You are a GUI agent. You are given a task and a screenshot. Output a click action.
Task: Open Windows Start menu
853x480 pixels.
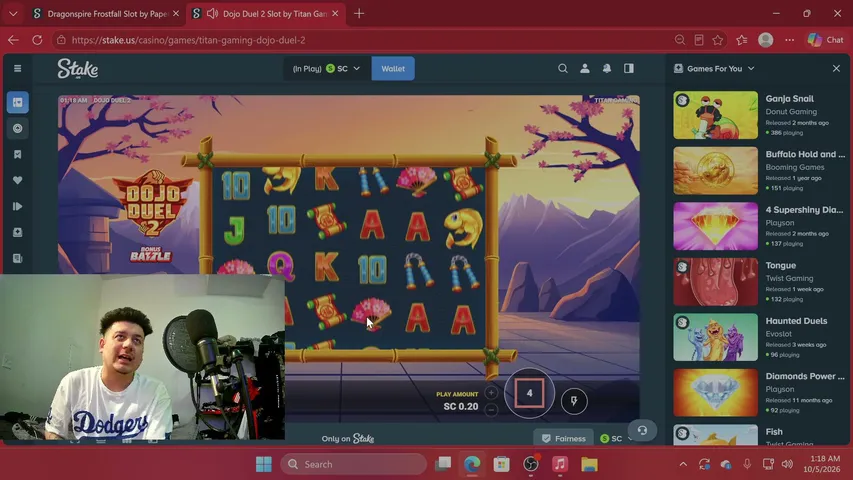(x=264, y=464)
